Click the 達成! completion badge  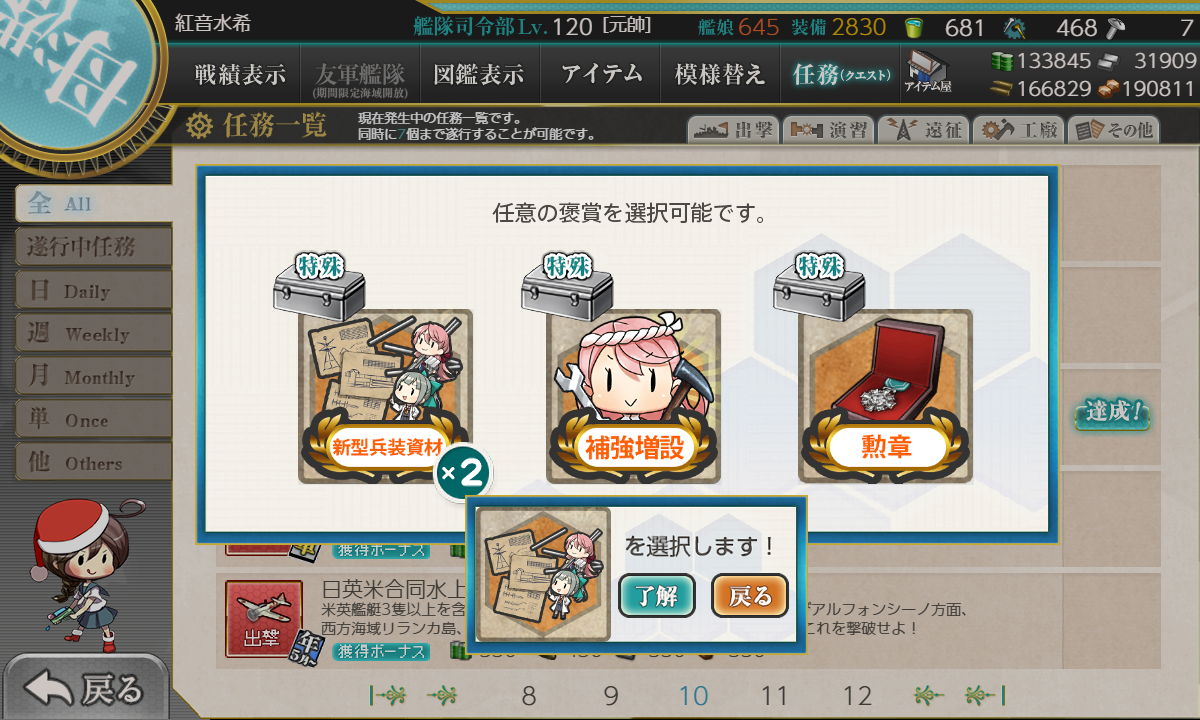click(1112, 413)
